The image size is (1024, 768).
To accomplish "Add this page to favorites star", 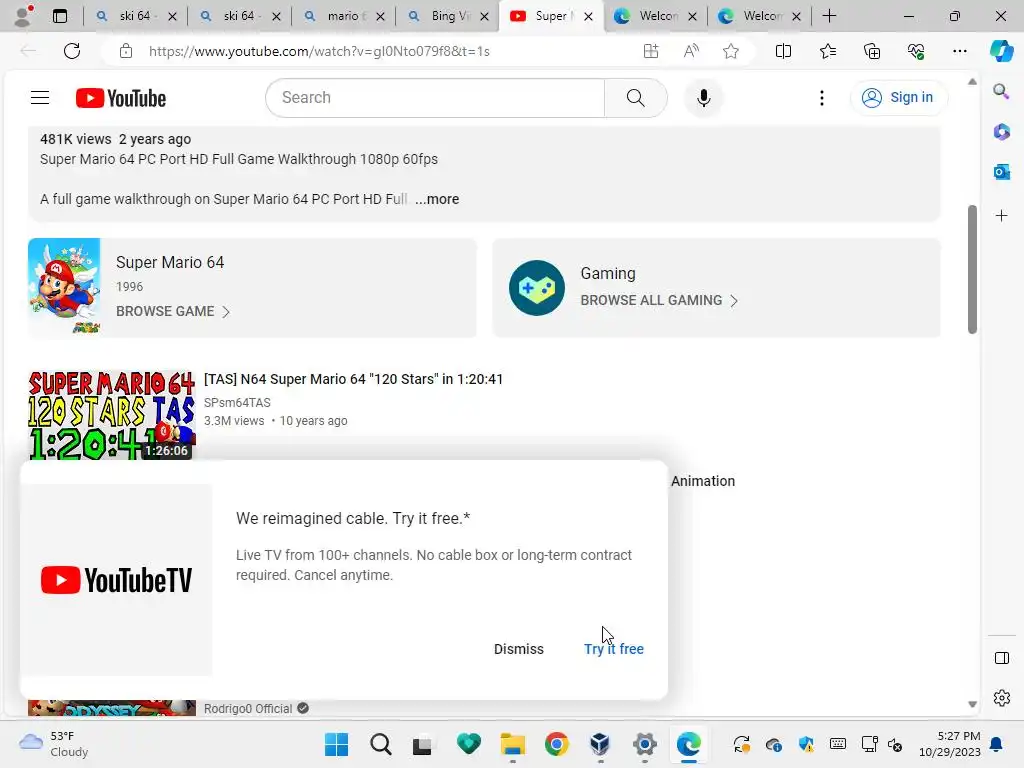I will point(731,51).
